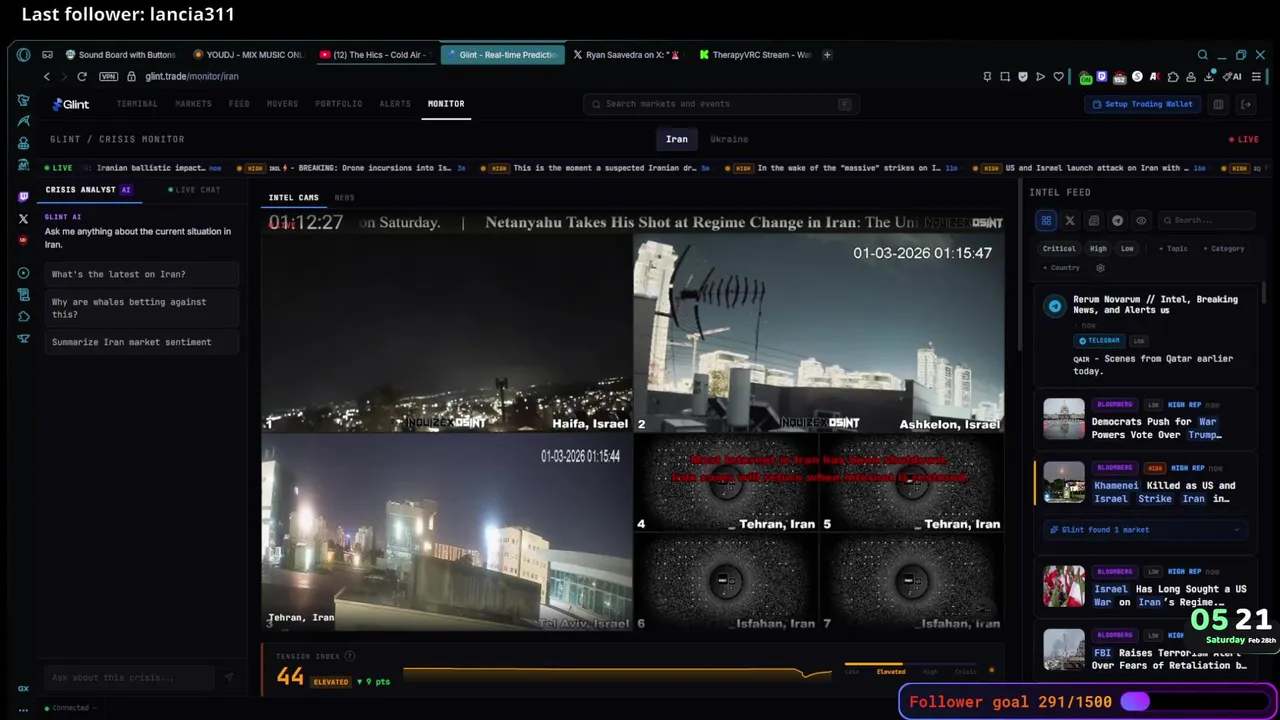The height and width of the screenshot is (720, 1280).
Task: Click the heart bookmark icon in toolbar
Action: point(1058,76)
